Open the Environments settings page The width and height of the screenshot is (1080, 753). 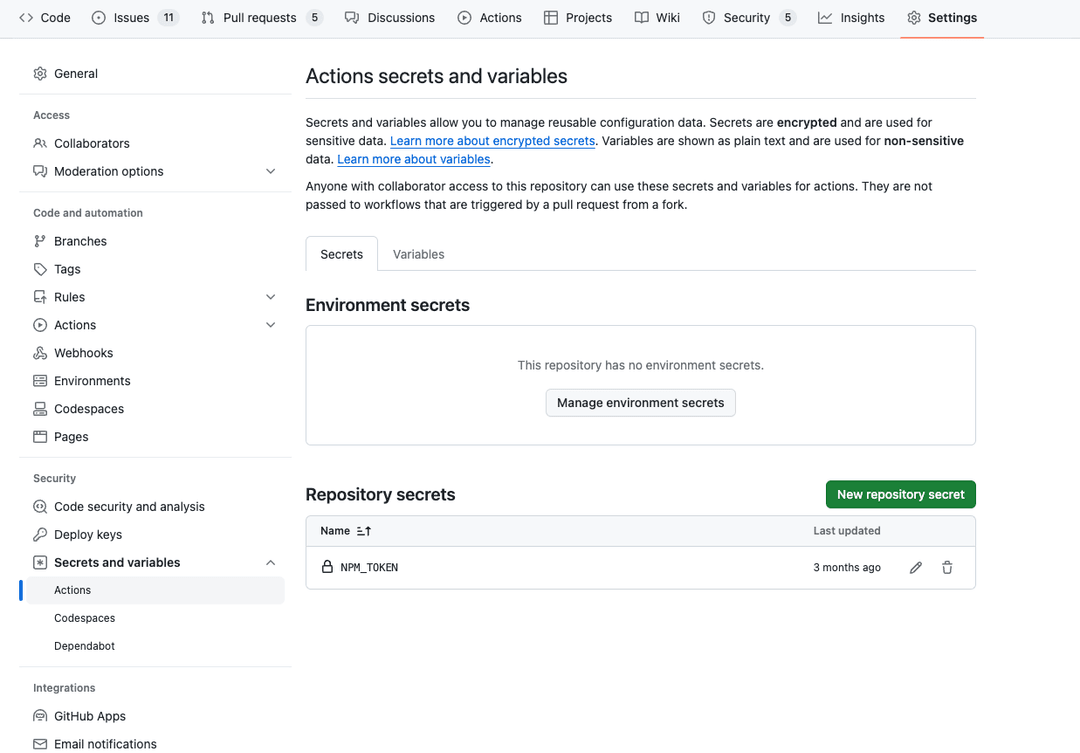[x=92, y=380]
